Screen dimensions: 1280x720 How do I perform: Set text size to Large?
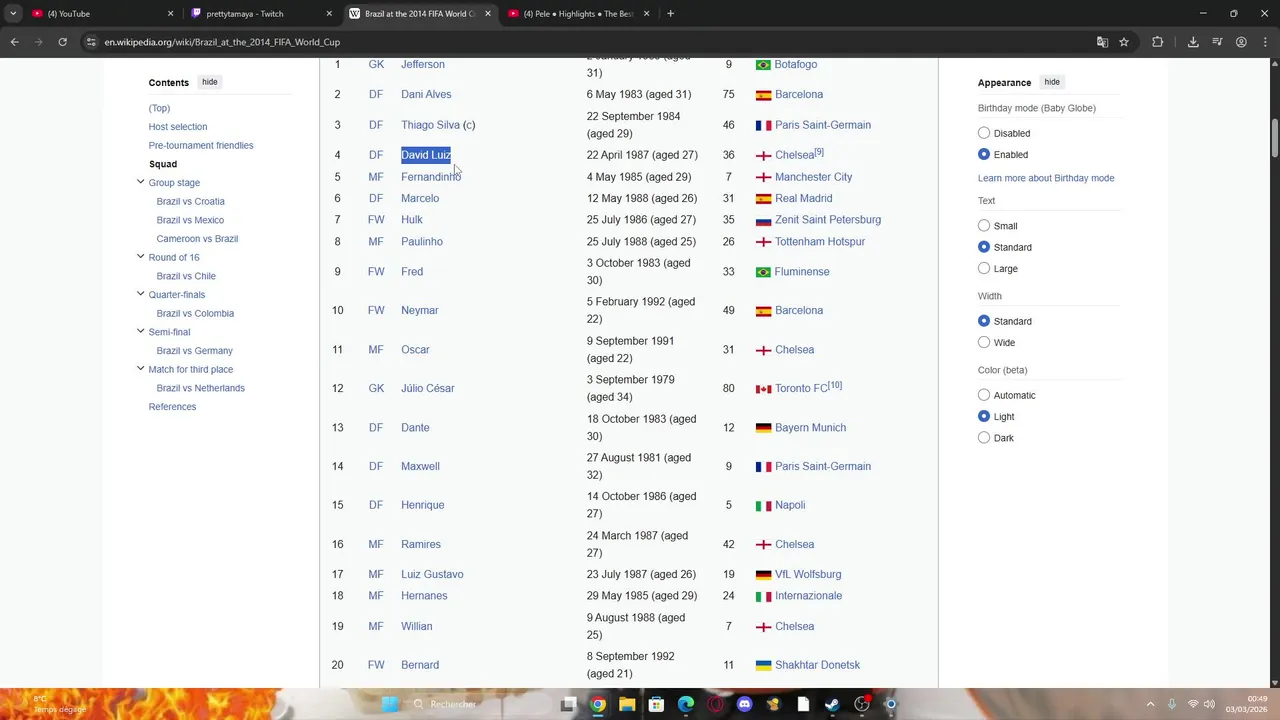pos(984,268)
